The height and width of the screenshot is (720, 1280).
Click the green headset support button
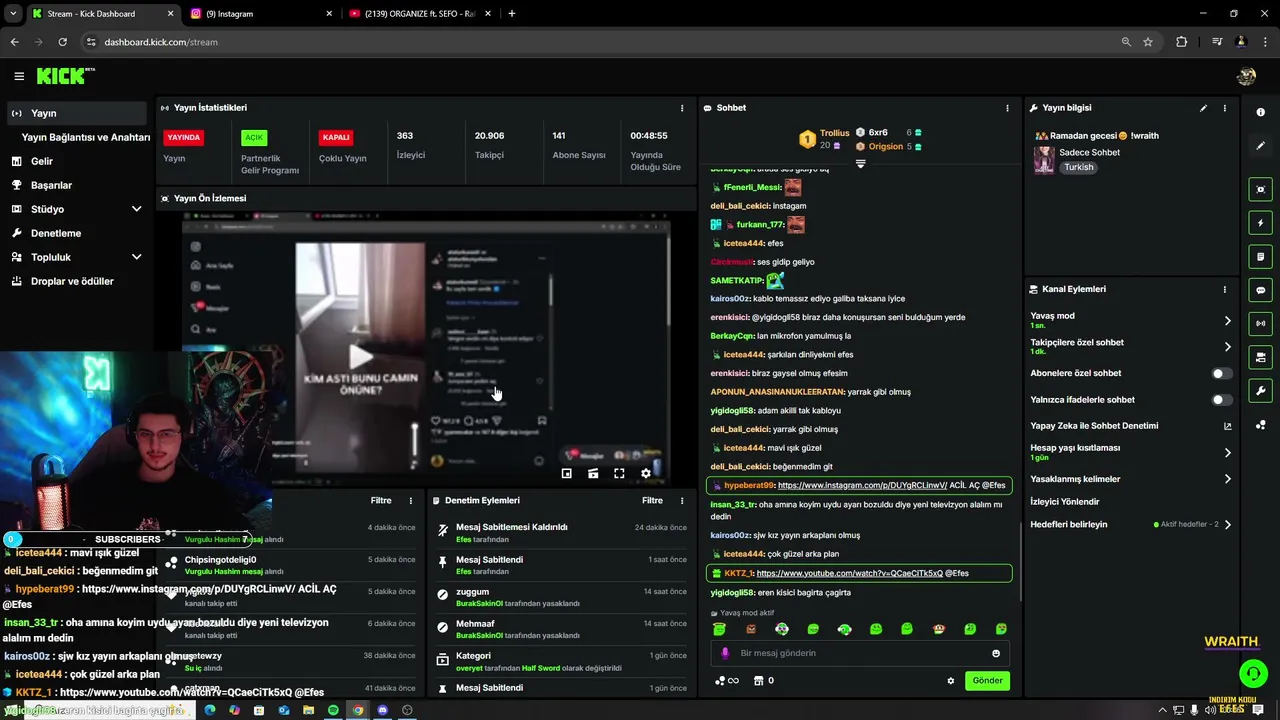[1252, 673]
